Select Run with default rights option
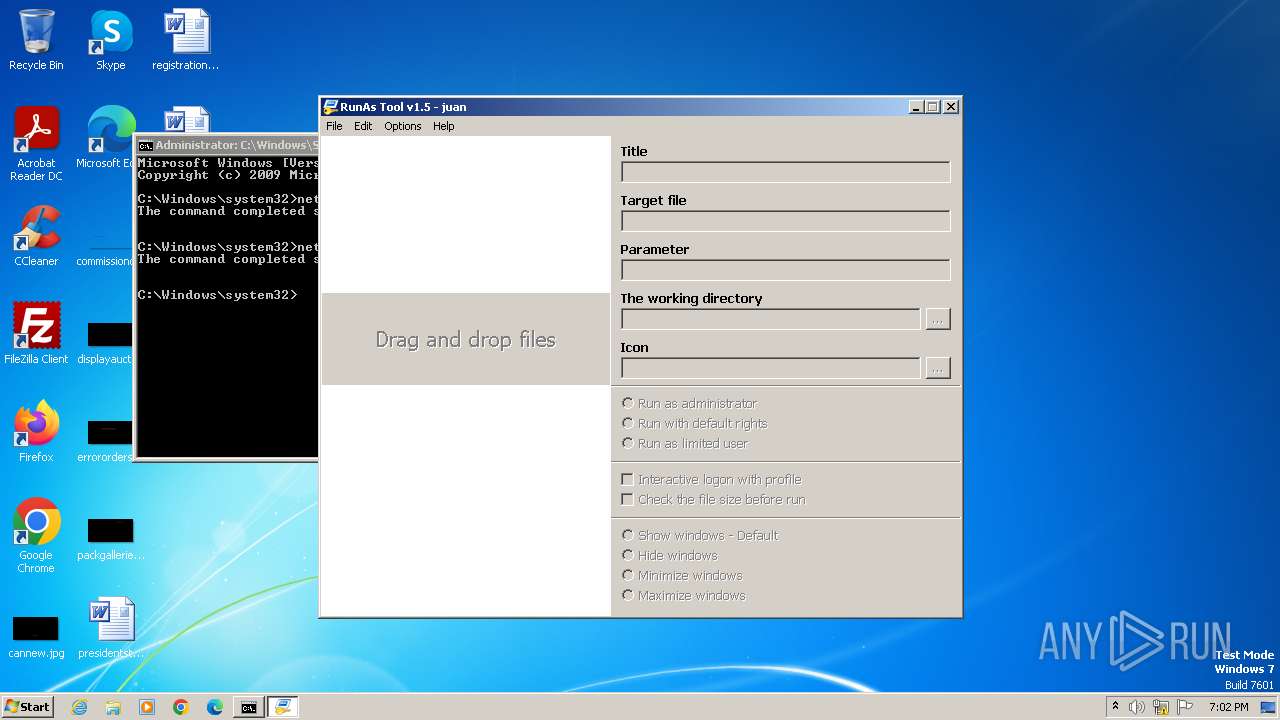The height and width of the screenshot is (720, 1280). point(694,423)
